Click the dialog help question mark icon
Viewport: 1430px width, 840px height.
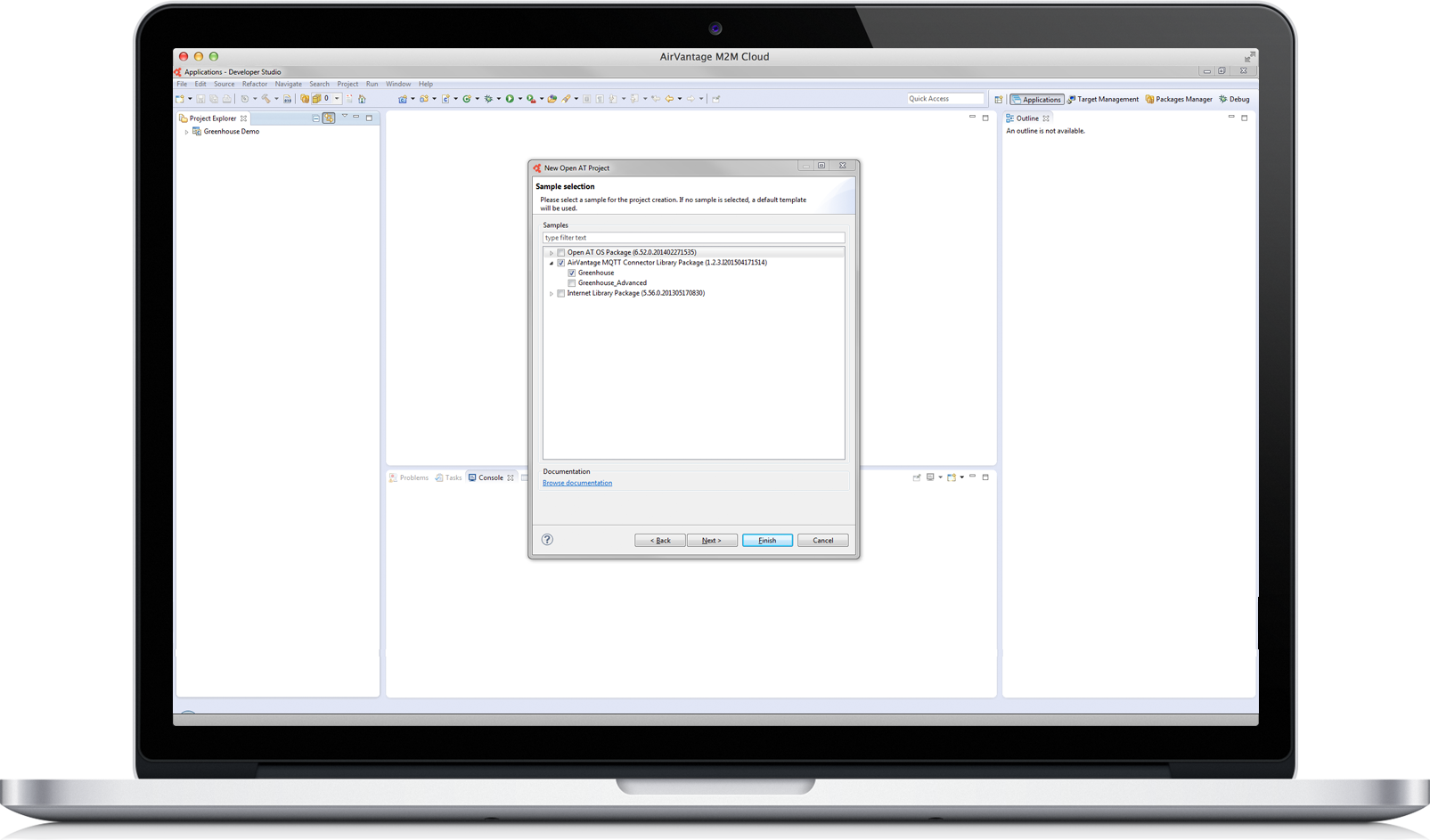[547, 539]
